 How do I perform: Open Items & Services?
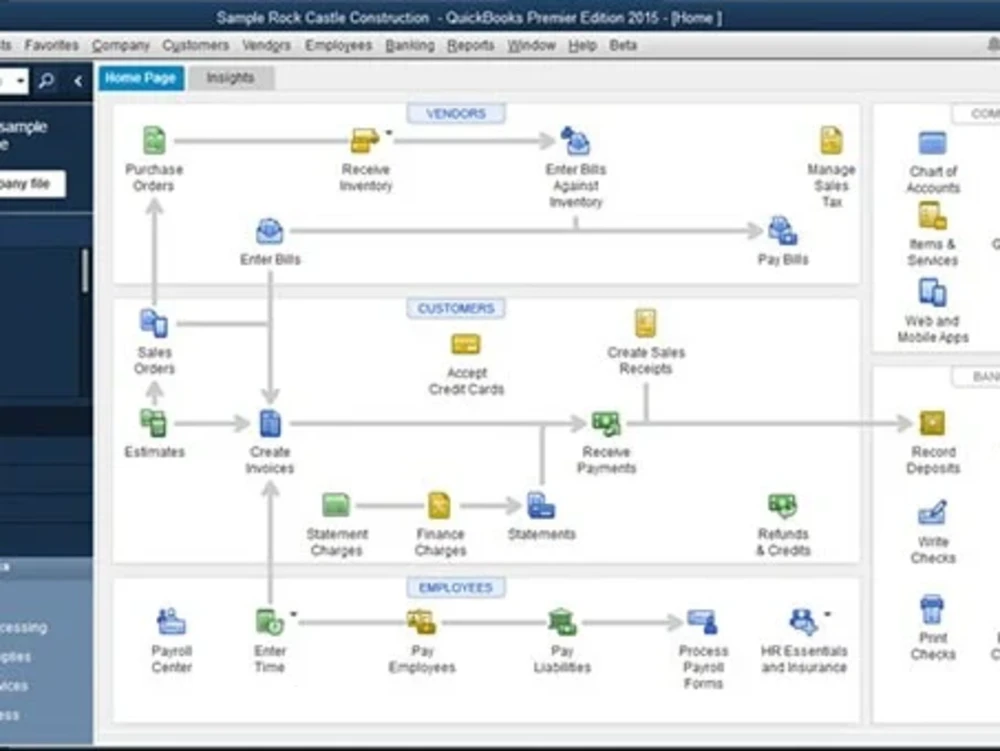click(x=932, y=215)
